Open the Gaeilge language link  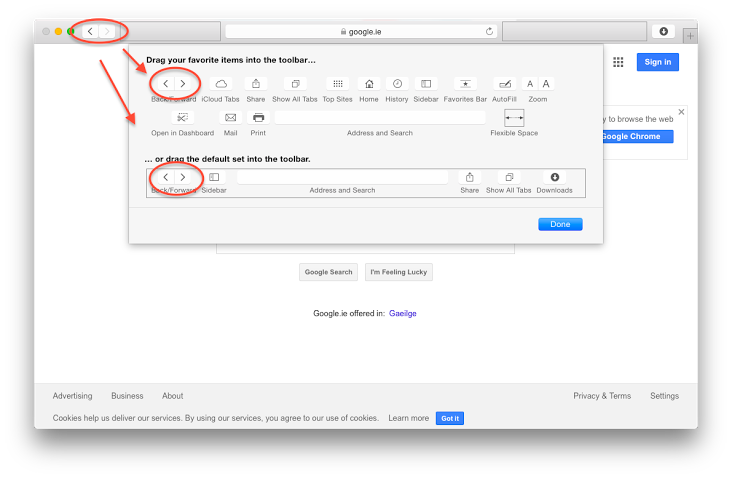coord(403,313)
